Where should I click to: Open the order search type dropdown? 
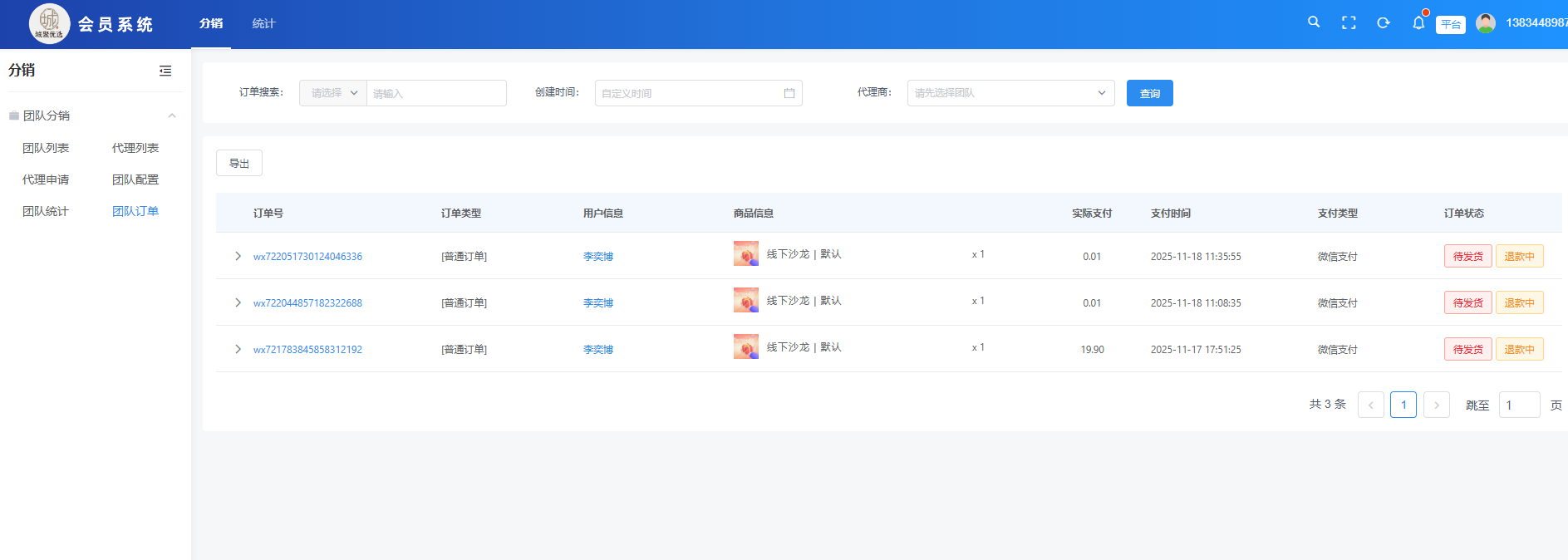click(333, 93)
